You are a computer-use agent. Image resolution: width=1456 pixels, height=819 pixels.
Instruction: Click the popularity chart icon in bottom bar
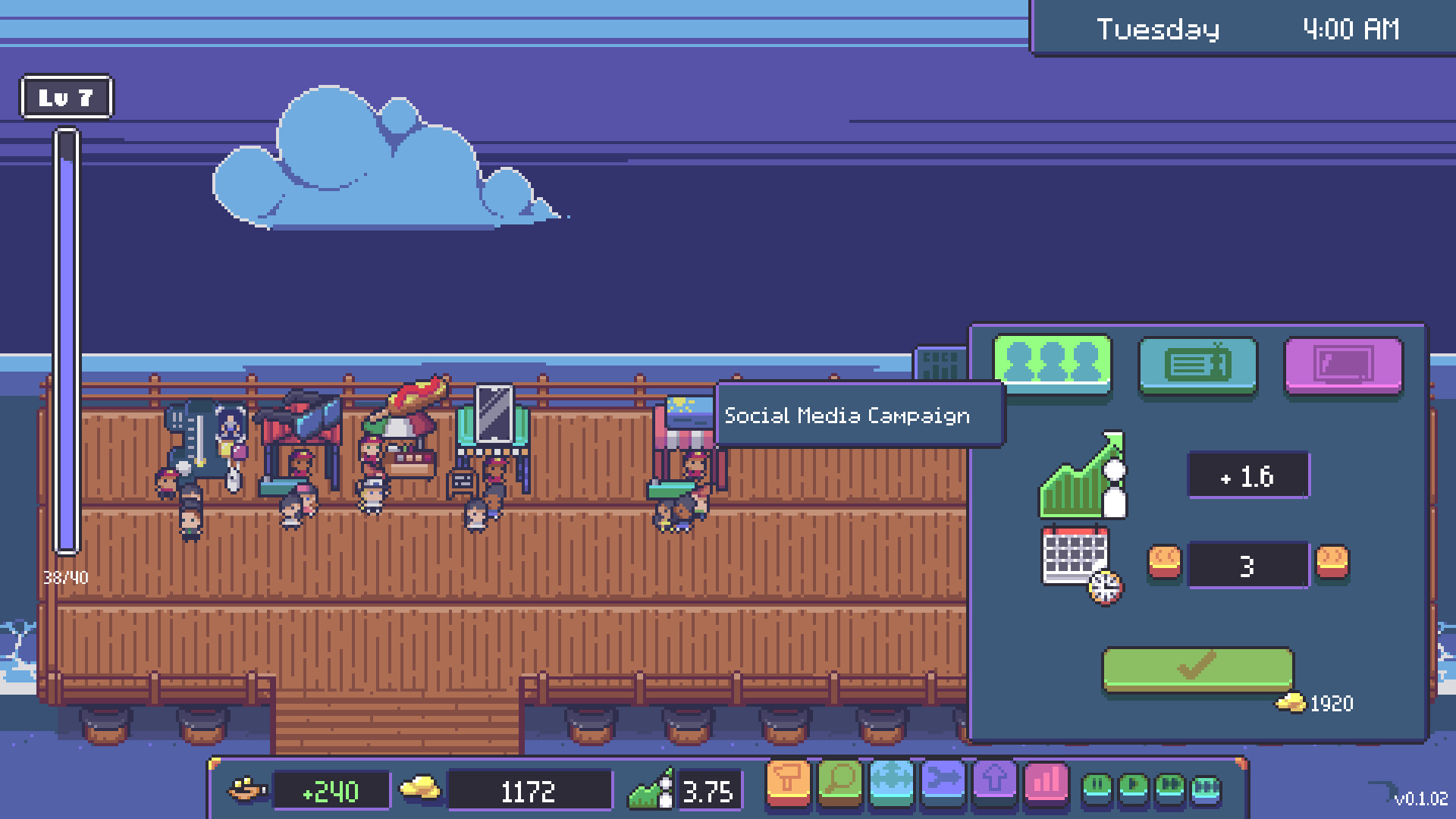pyautogui.click(x=651, y=789)
